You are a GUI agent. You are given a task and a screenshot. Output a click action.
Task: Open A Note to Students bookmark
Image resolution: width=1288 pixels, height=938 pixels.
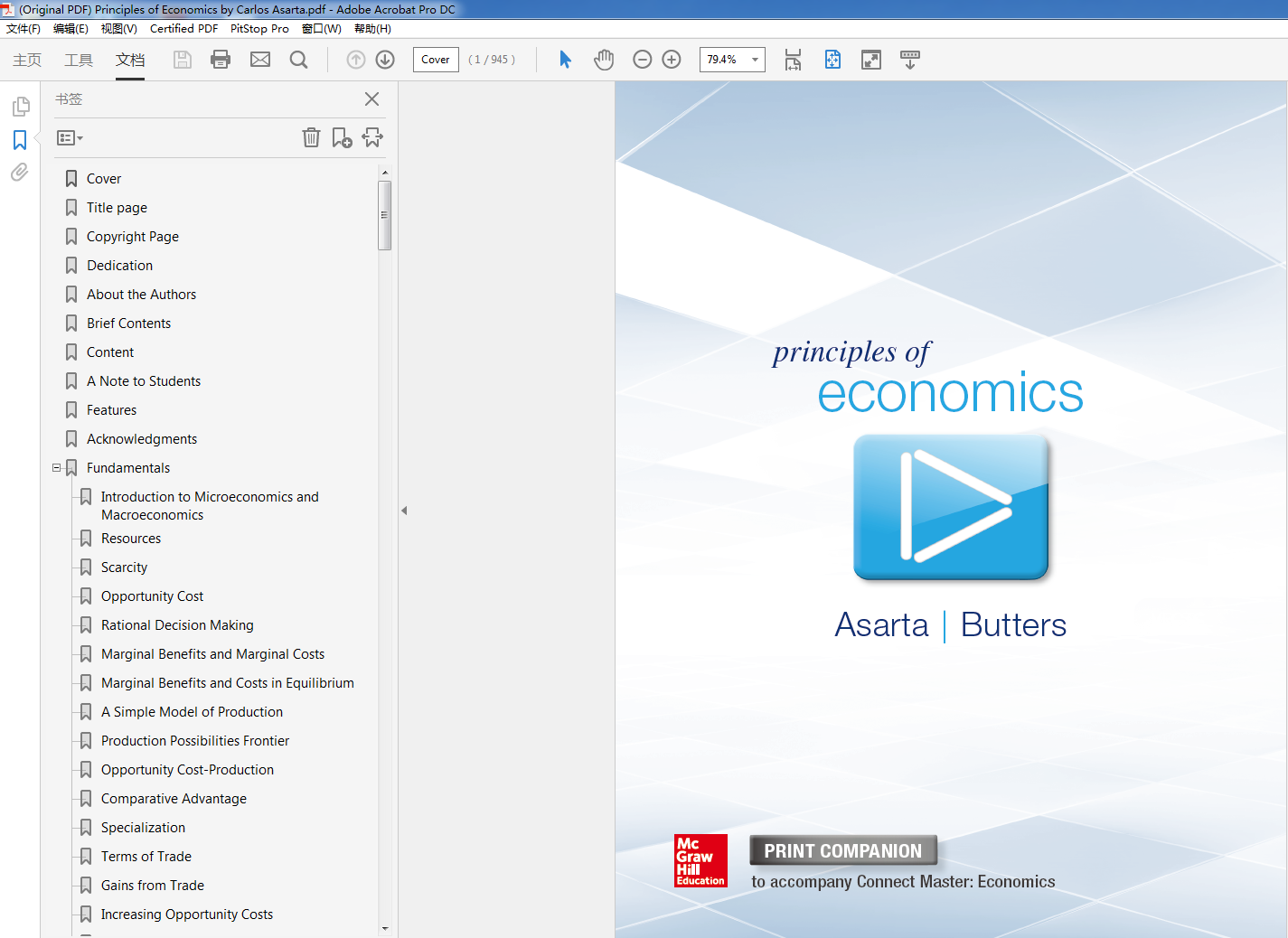pyautogui.click(x=144, y=381)
